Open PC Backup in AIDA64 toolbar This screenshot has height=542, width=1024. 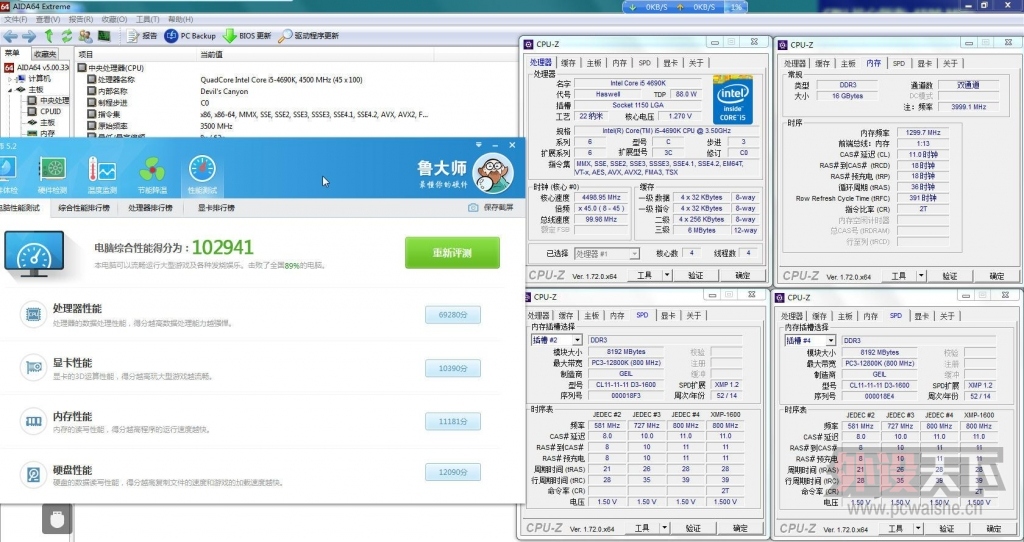pyautogui.click(x=190, y=36)
